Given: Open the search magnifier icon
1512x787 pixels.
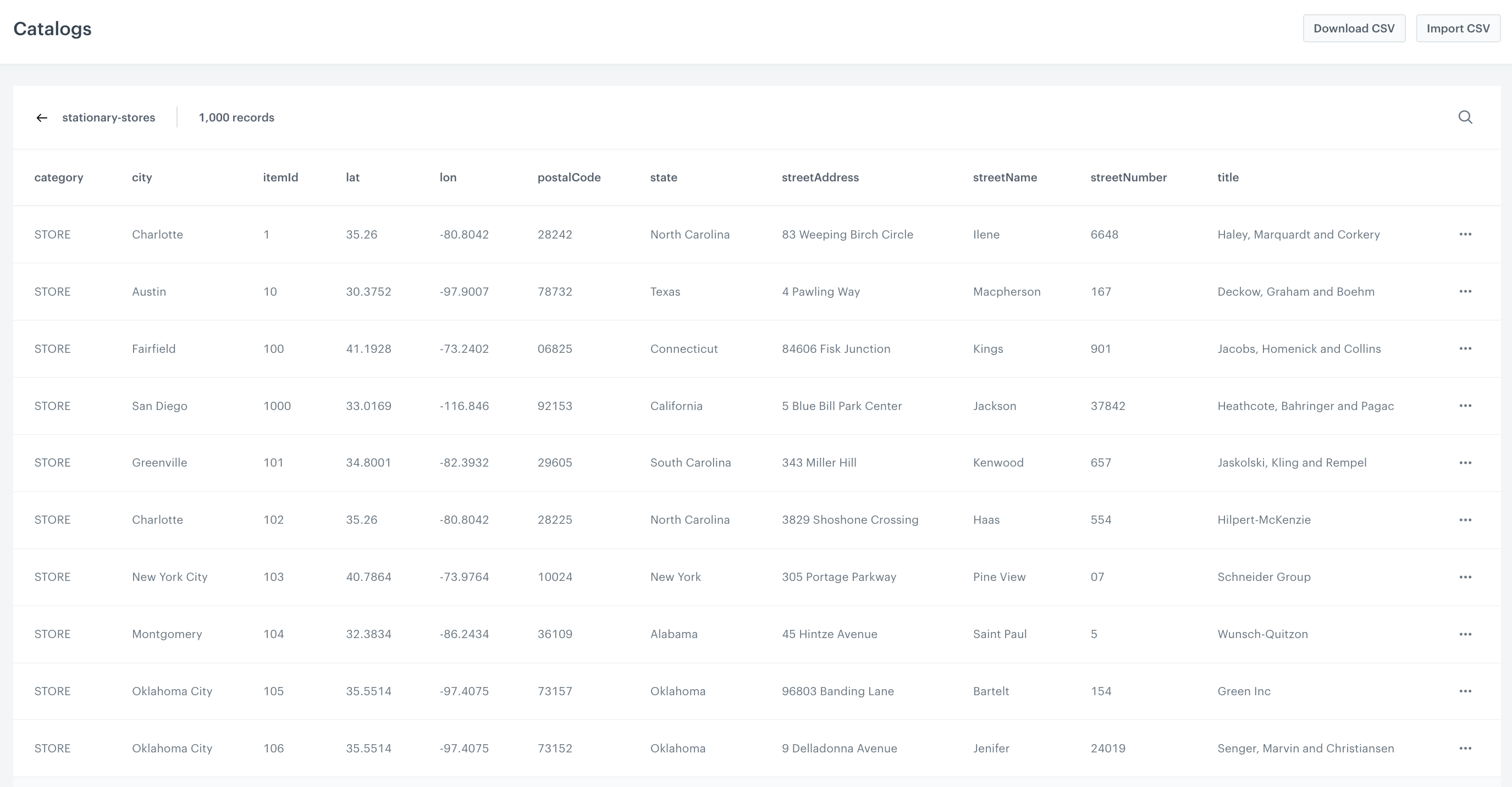Looking at the screenshot, I should click(x=1465, y=118).
